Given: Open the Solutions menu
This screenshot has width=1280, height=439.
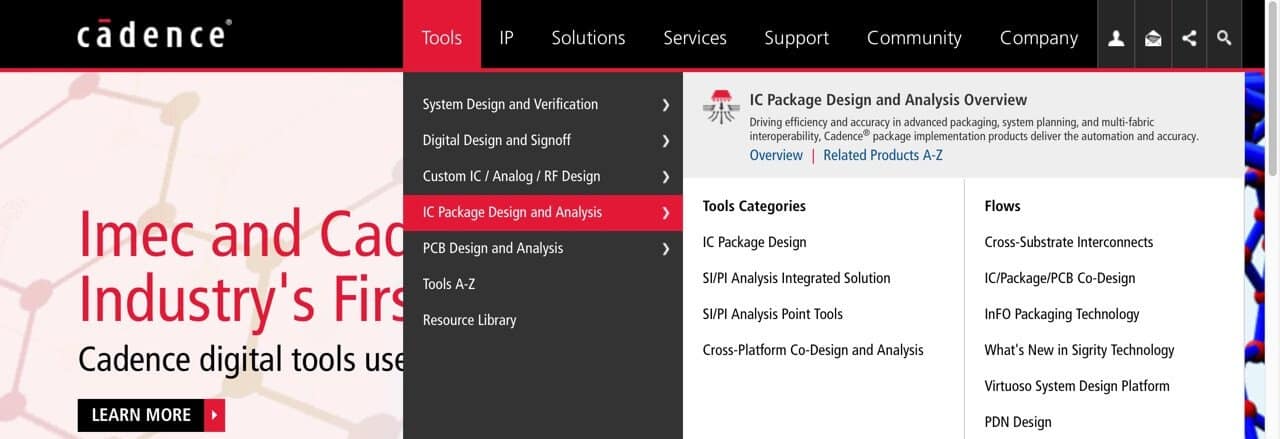Looking at the screenshot, I should coord(588,38).
